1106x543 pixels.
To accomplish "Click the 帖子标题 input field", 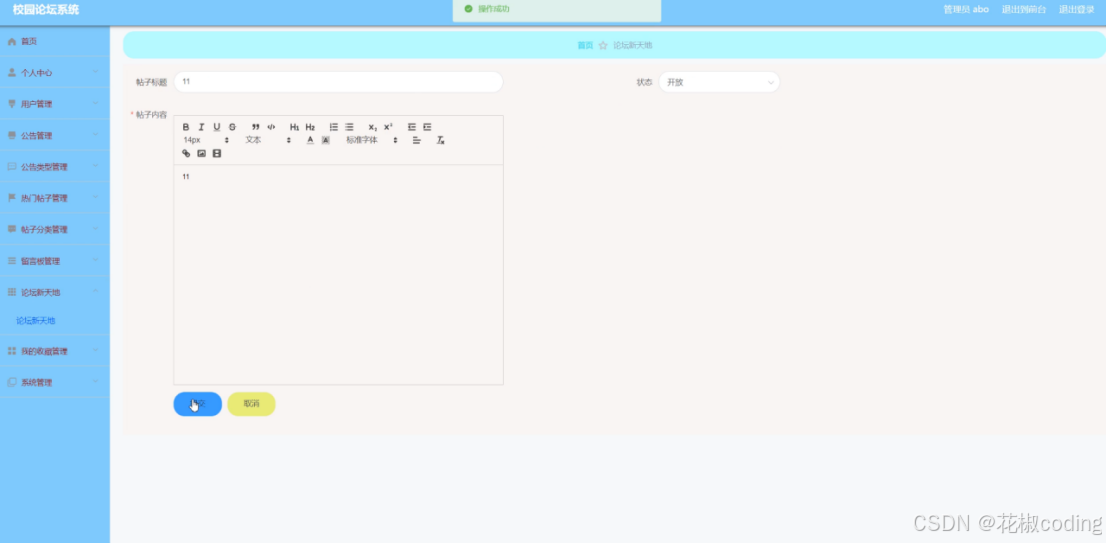I will (x=339, y=82).
